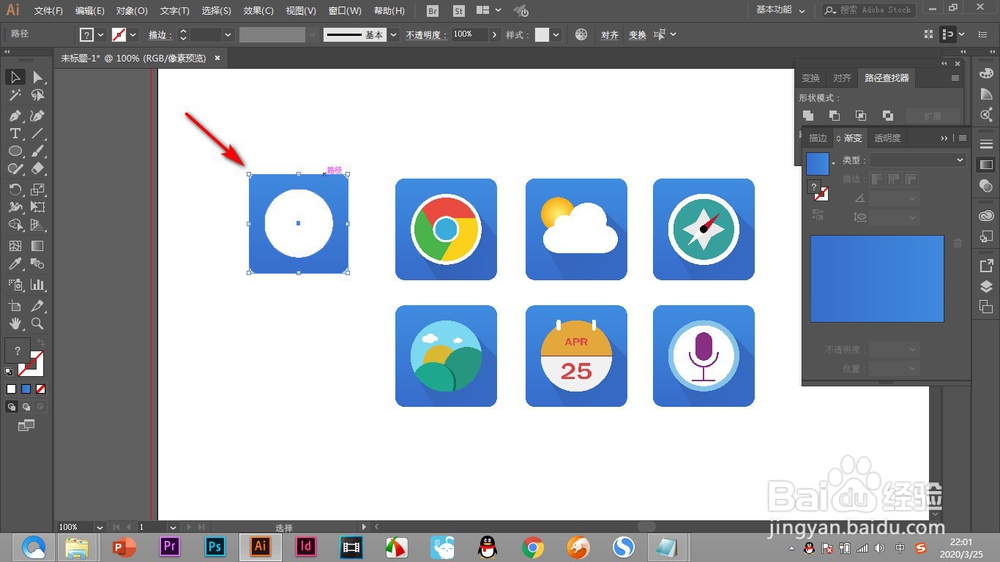Set gradient fill mode in toolbox

(x=26, y=389)
